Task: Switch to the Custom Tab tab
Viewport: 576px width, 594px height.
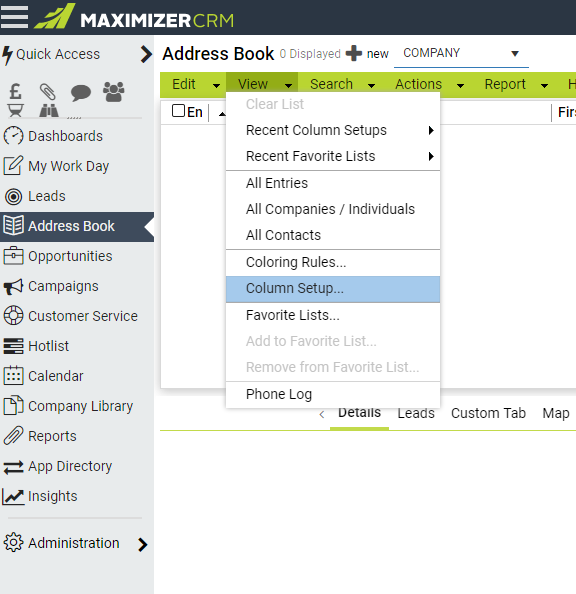Action: [488, 413]
